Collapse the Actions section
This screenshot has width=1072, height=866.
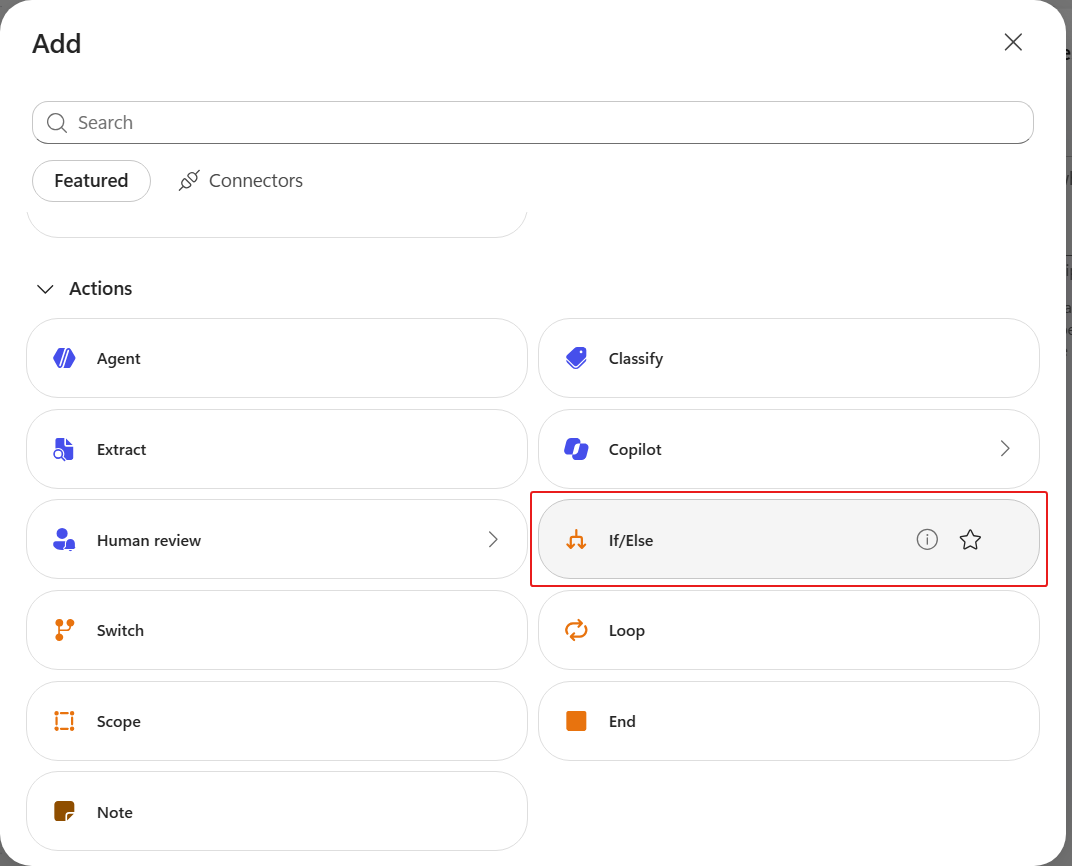(x=45, y=289)
